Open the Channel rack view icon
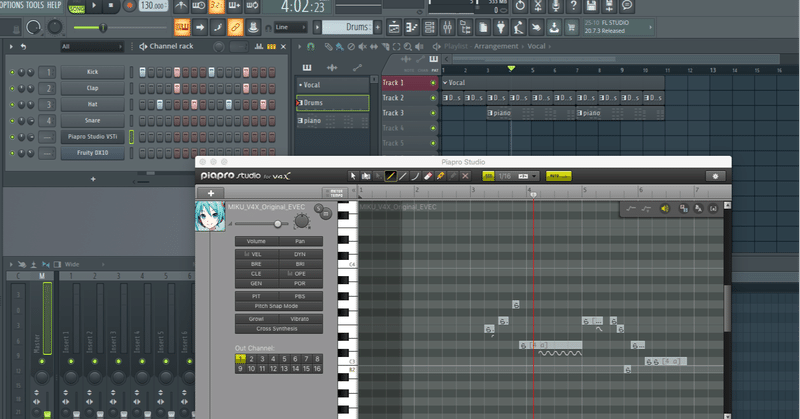 (430, 28)
